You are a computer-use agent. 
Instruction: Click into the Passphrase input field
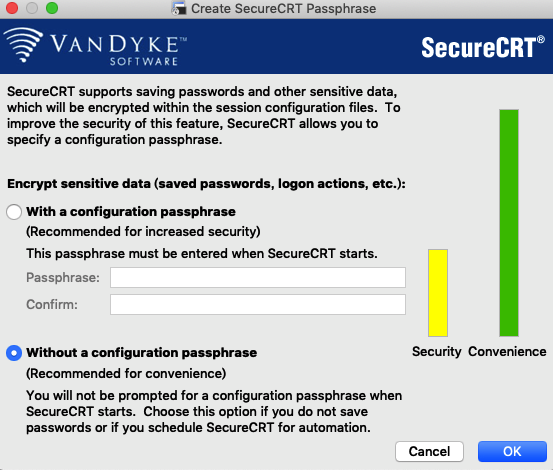(258, 277)
